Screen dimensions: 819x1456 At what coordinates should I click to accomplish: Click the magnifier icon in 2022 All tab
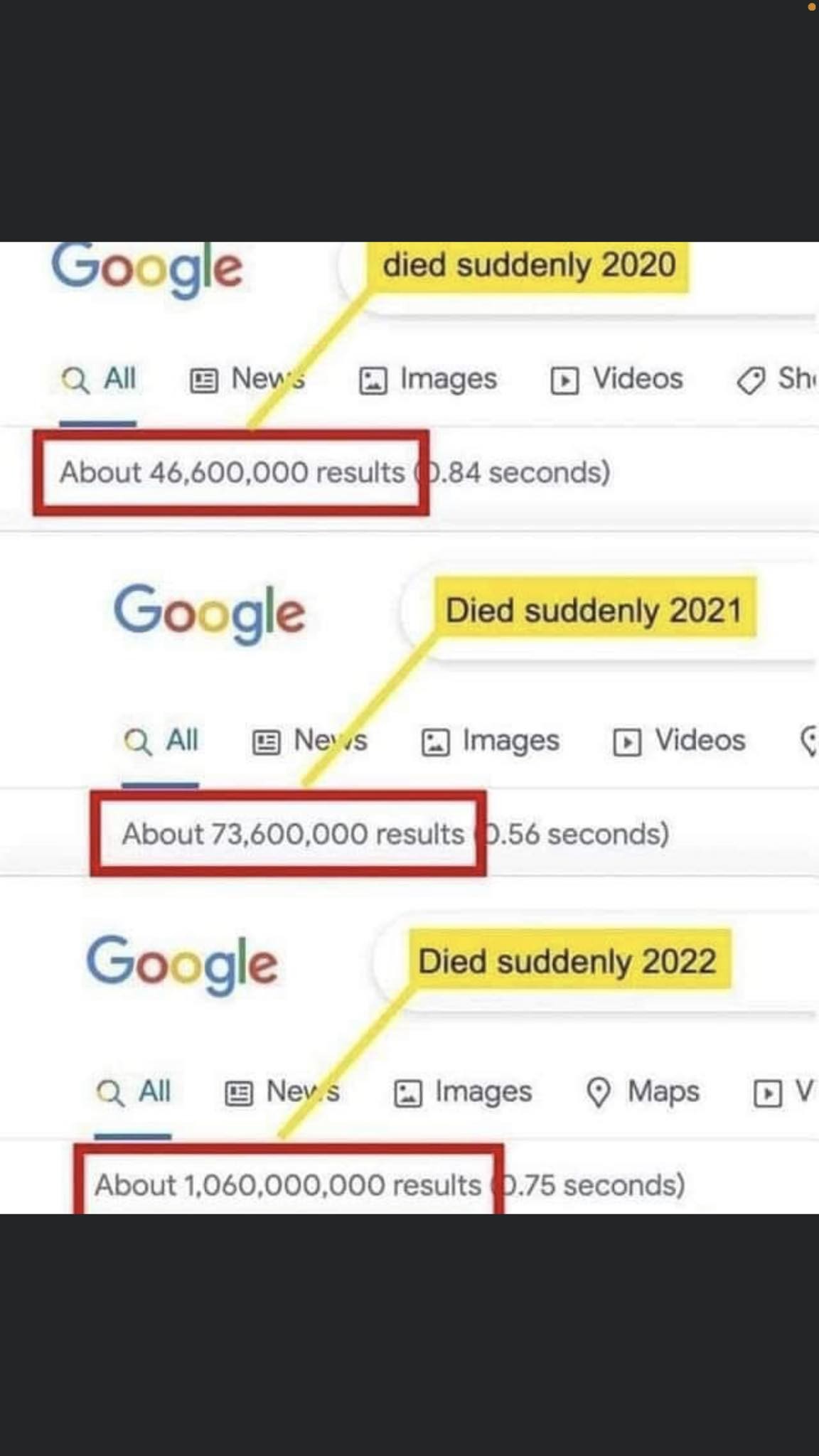coord(109,1093)
